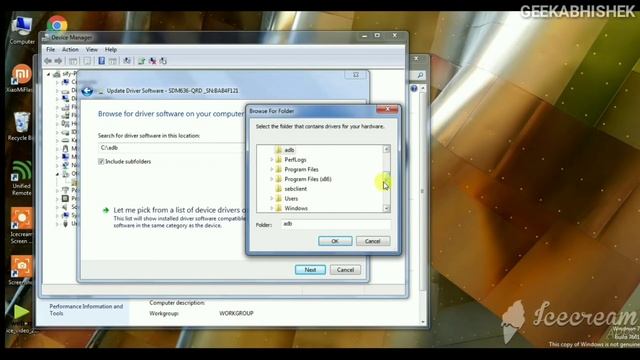Image resolution: width=640 pixels, height=360 pixels.
Task: Click the sebclient folder icon
Action: coord(278,189)
